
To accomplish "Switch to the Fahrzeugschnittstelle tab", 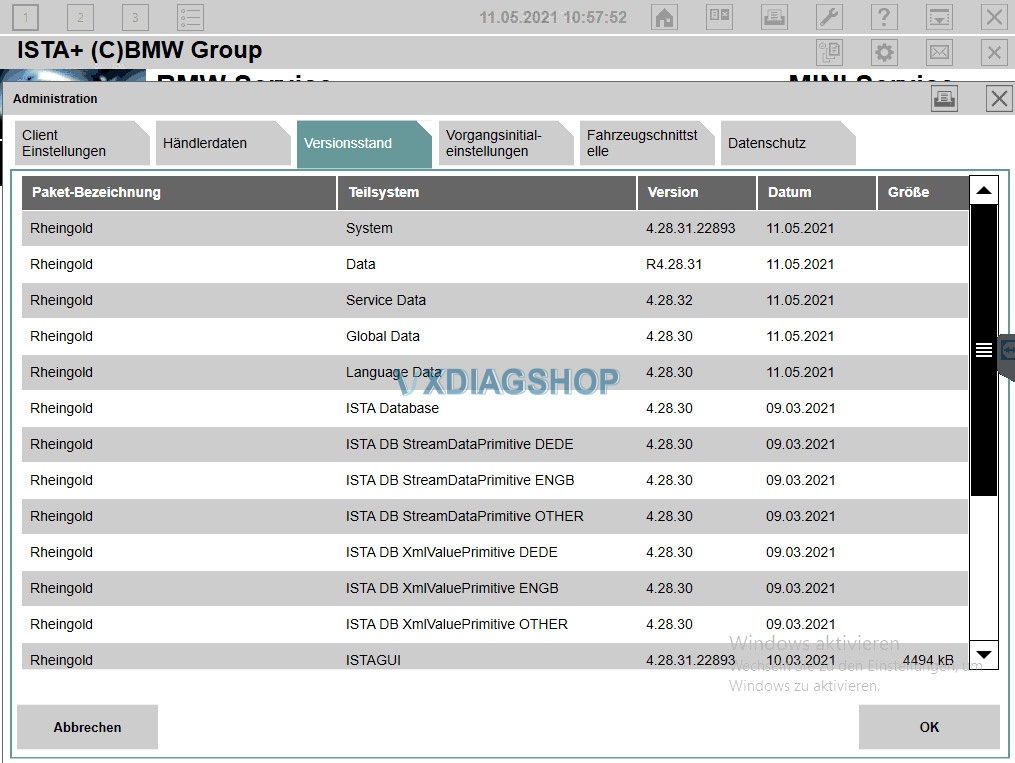I will pos(647,143).
